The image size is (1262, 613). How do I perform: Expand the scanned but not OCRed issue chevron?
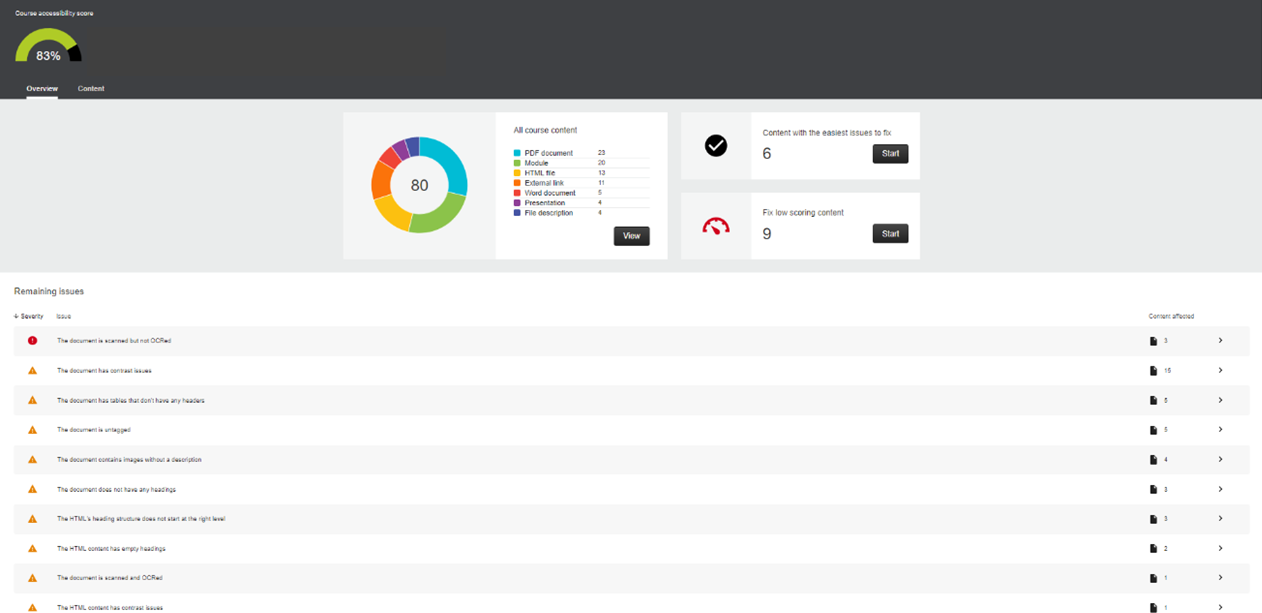coord(1220,341)
